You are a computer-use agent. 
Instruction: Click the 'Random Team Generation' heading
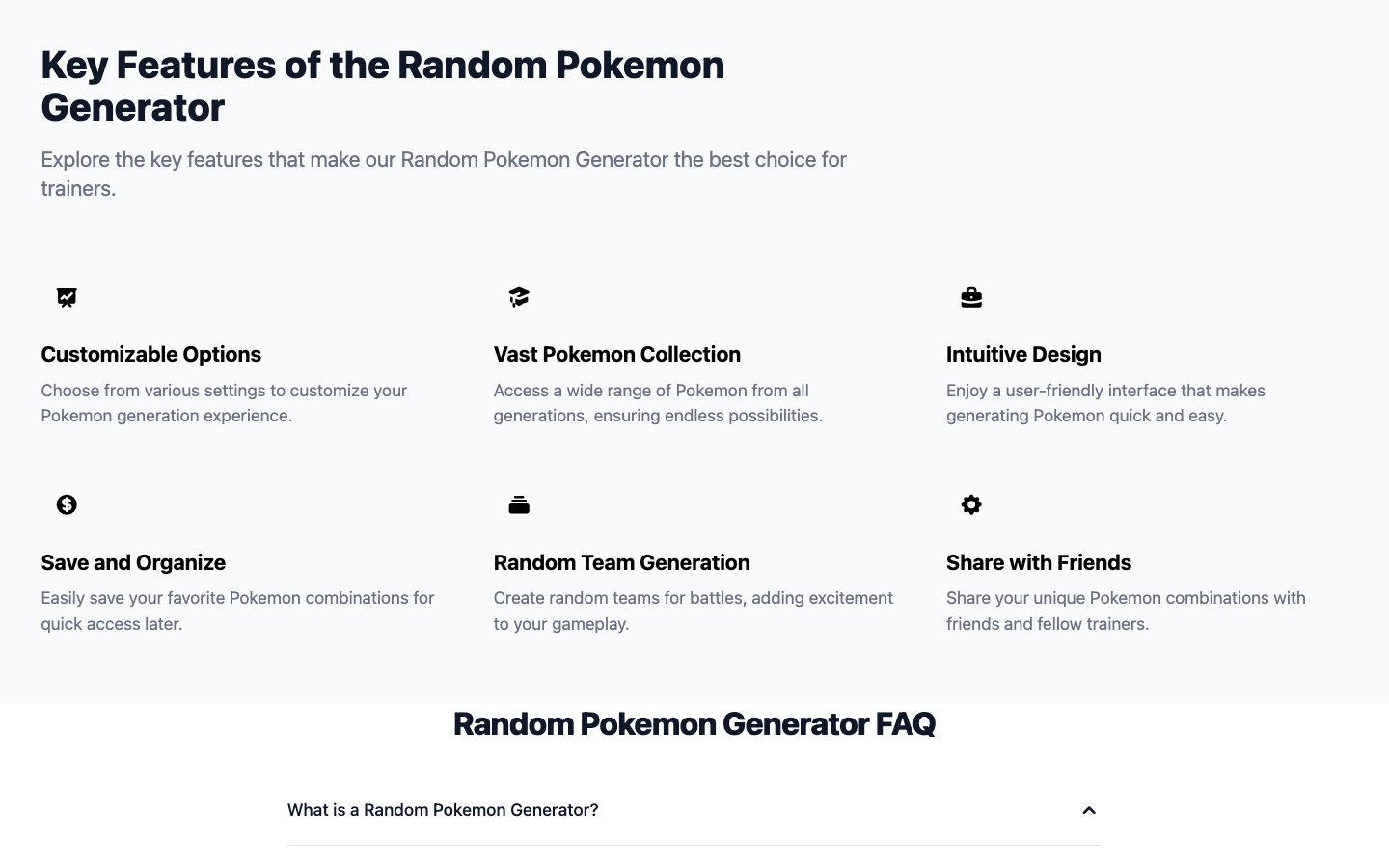(621, 562)
